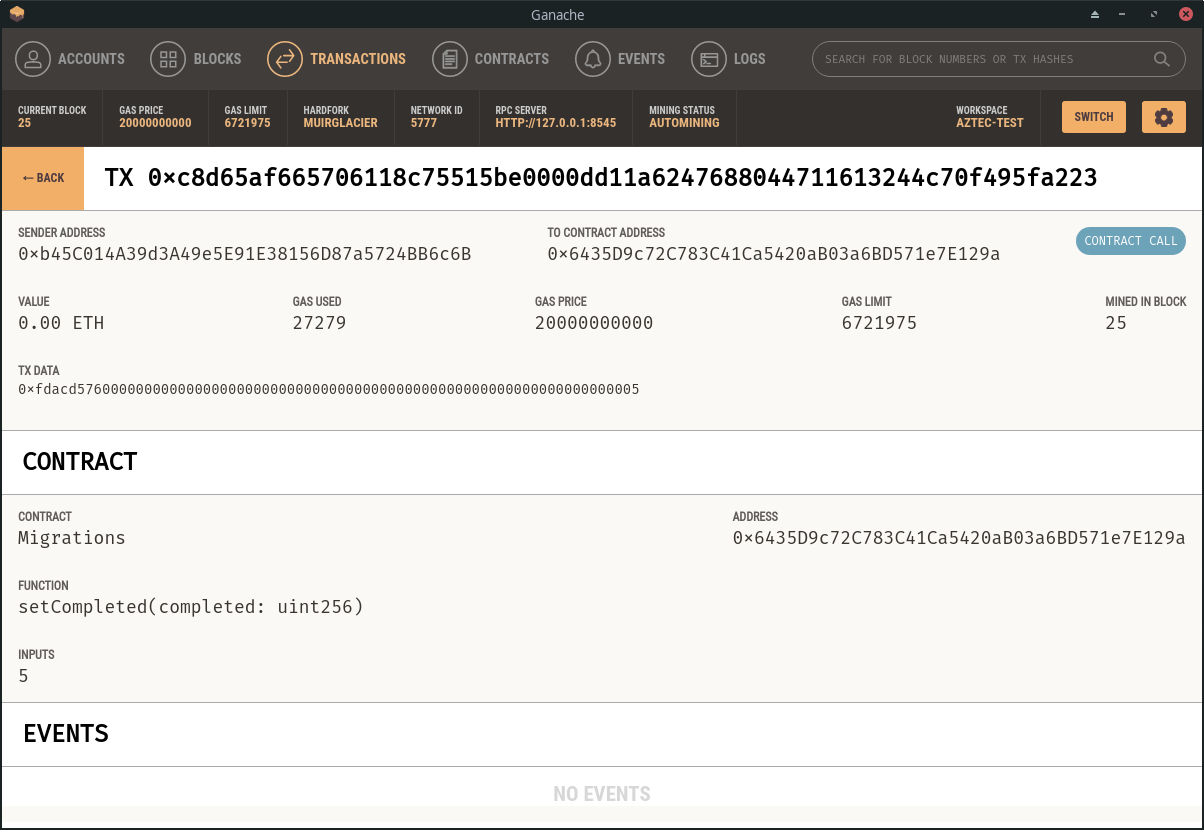1204x830 pixels.
Task: Open the Contracts document icon
Action: click(450, 59)
